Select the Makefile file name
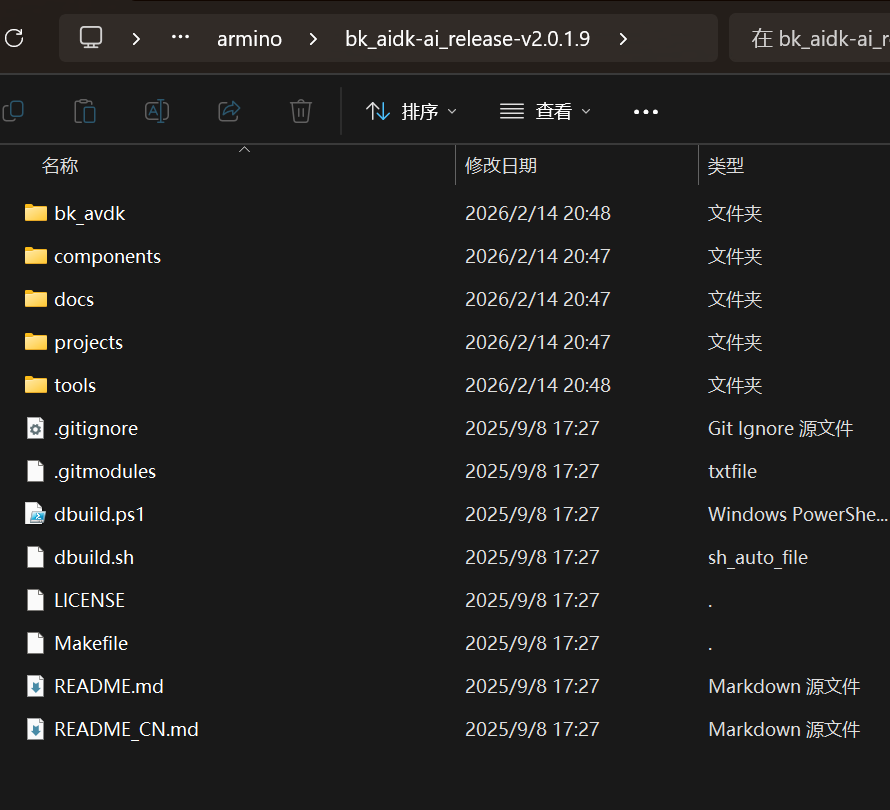 [91, 643]
